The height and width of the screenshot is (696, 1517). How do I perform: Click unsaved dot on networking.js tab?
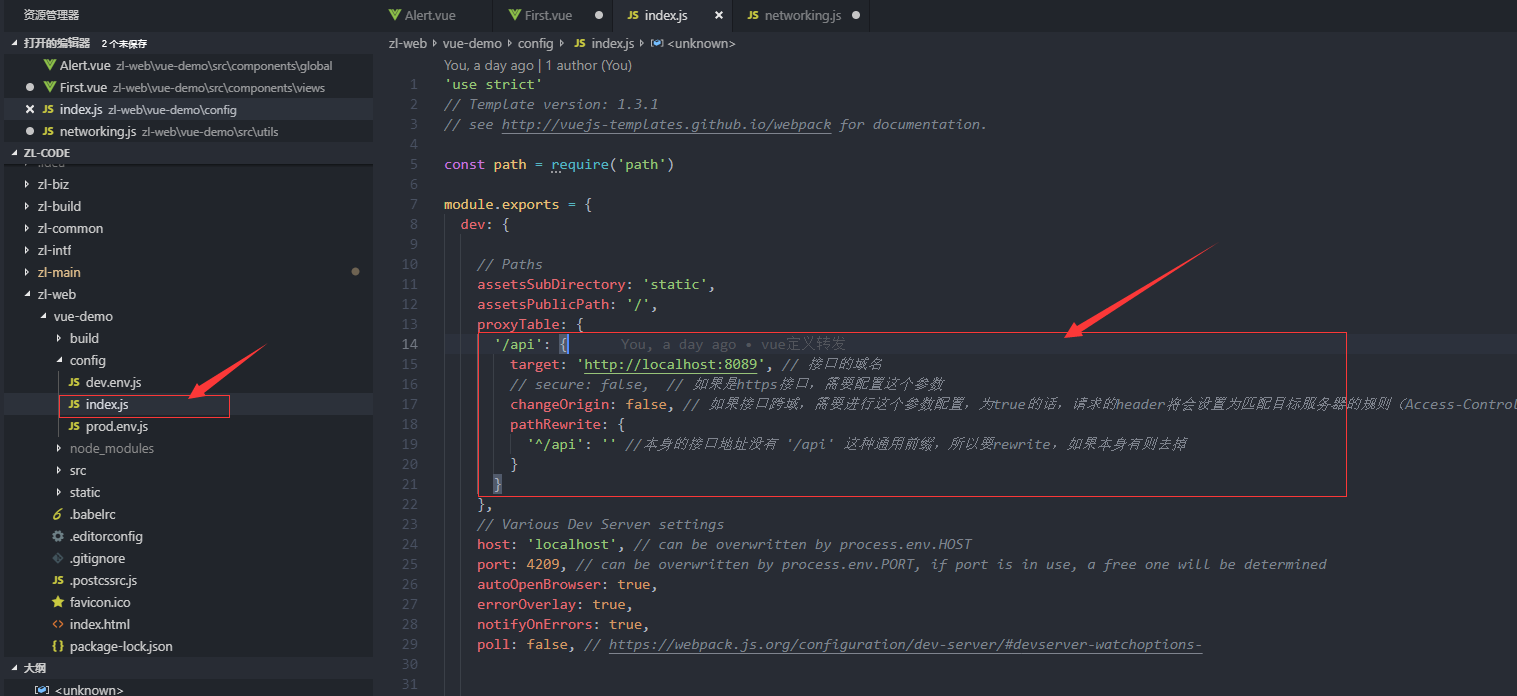click(x=856, y=15)
